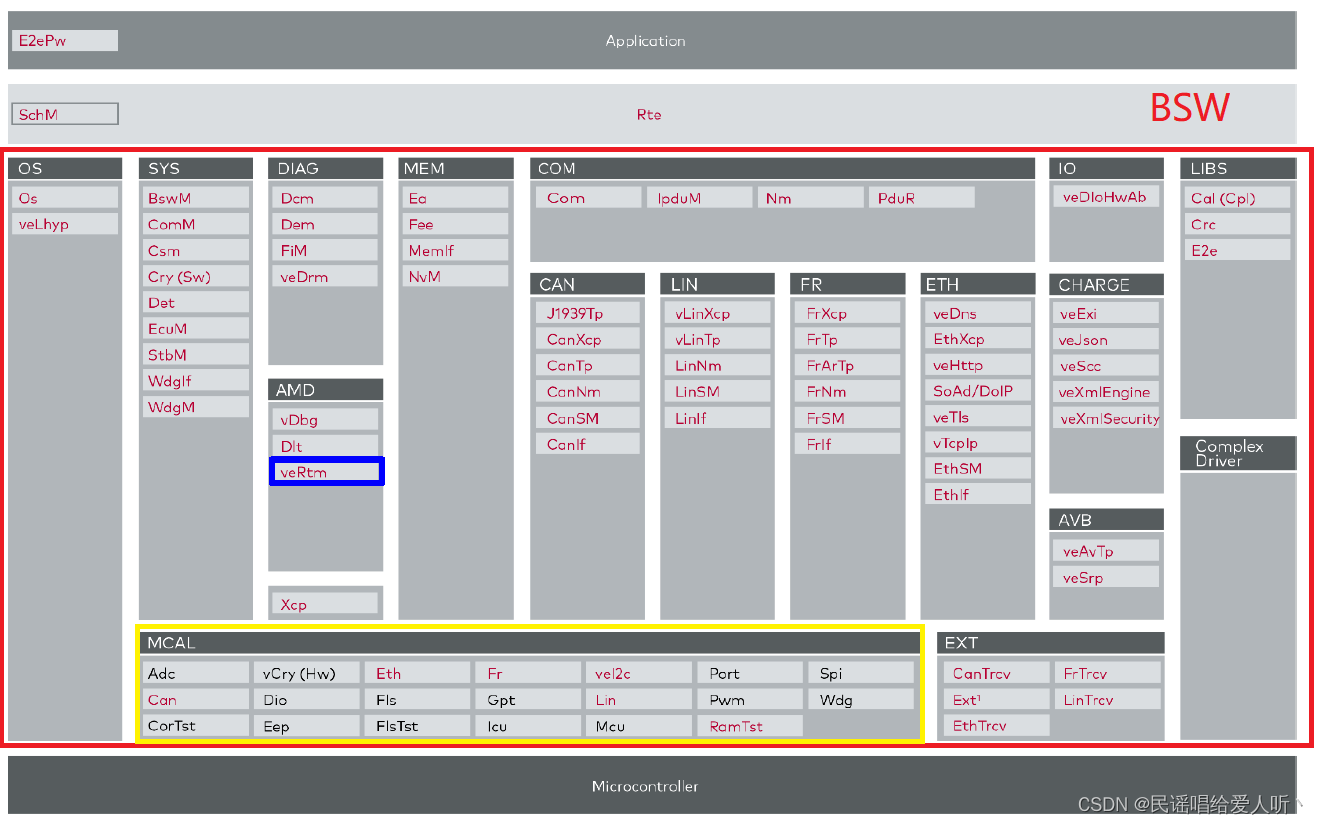Screen dimensions: 1318x825
Task: Select the Fee module box
Action: pos(456,224)
